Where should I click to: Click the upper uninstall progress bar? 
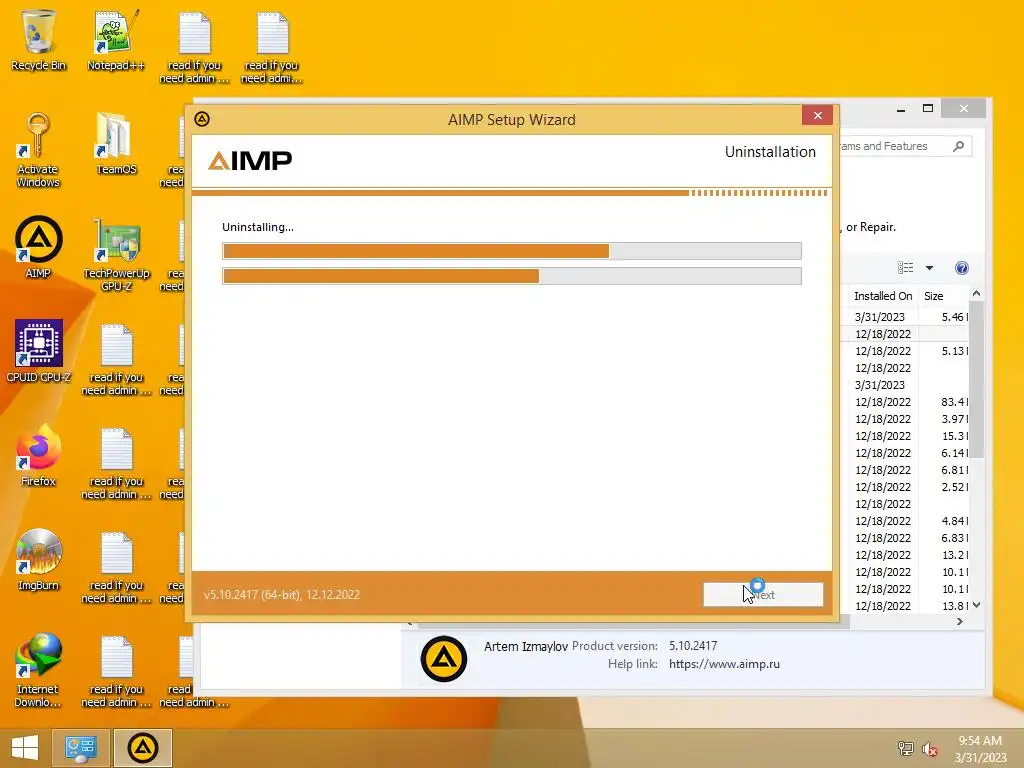512,251
